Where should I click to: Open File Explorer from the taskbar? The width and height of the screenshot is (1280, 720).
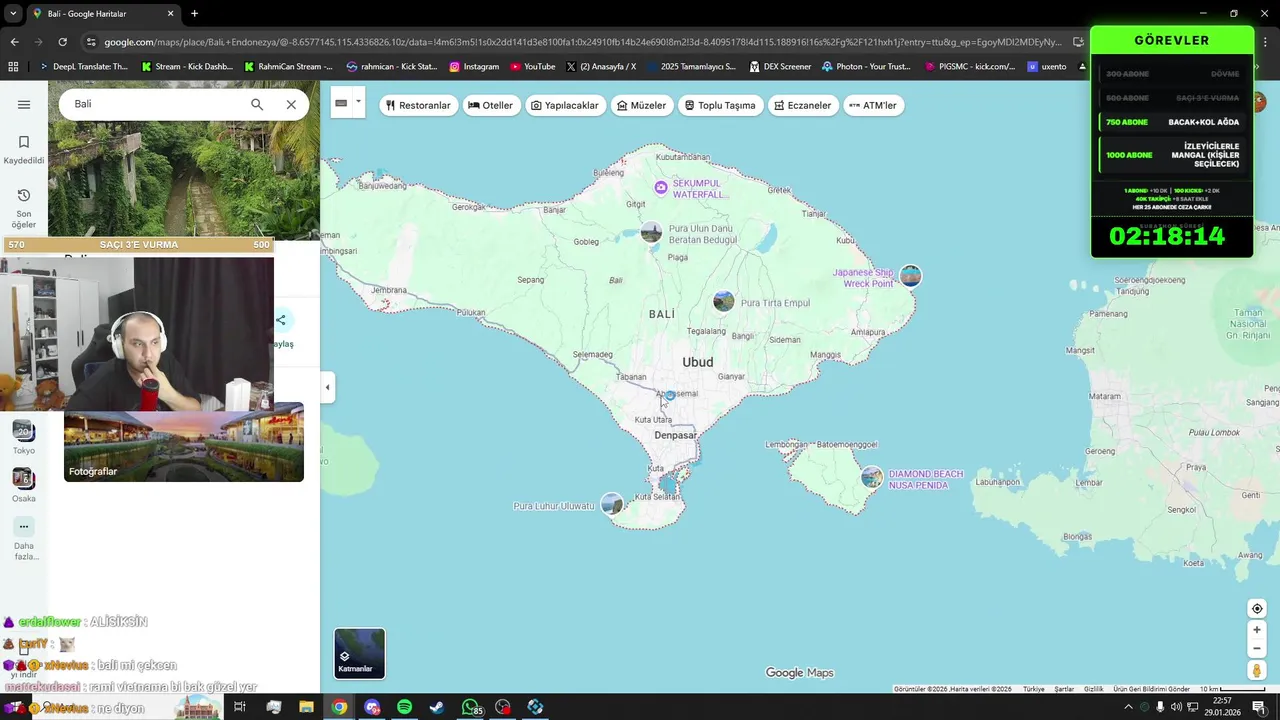pos(306,707)
